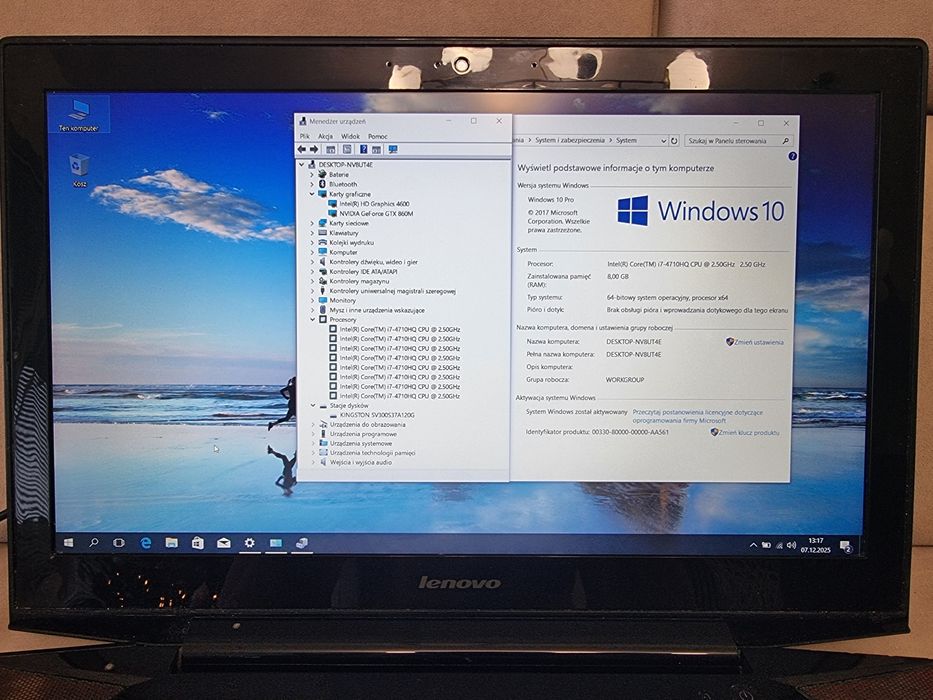Launch Microsoft Edge from the taskbar
Screen dimensions: 933x700
point(145,543)
